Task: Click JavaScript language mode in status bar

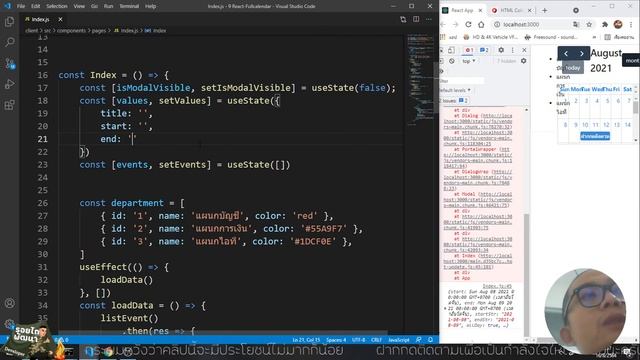Action: tap(399, 340)
